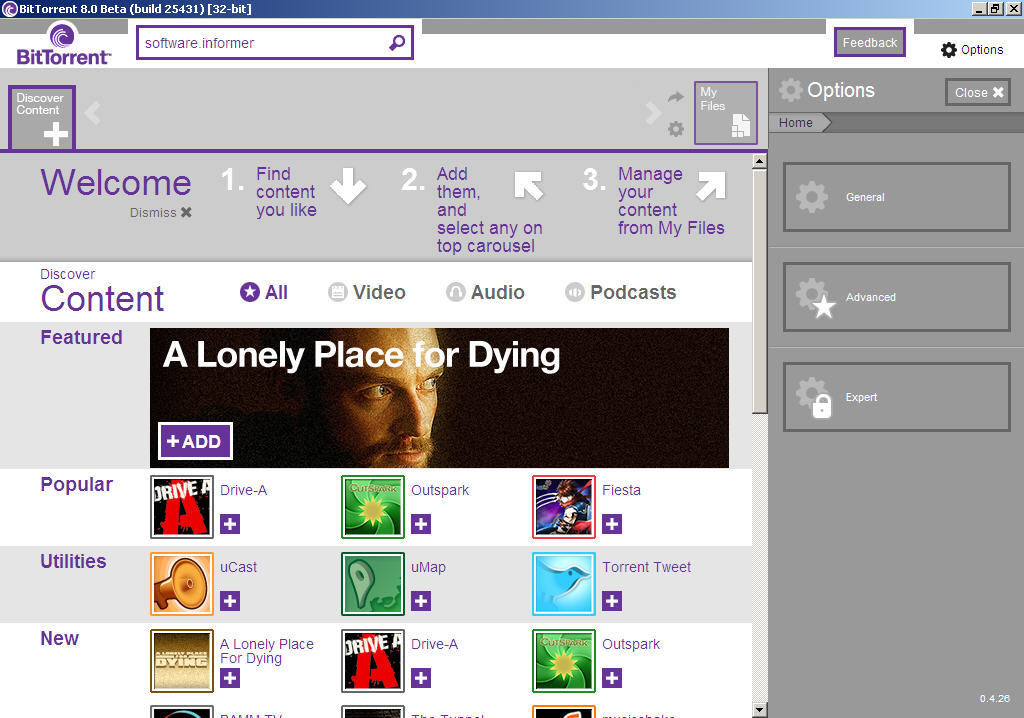
Task: Add Drive-A in the Popular row
Action: point(230,524)
